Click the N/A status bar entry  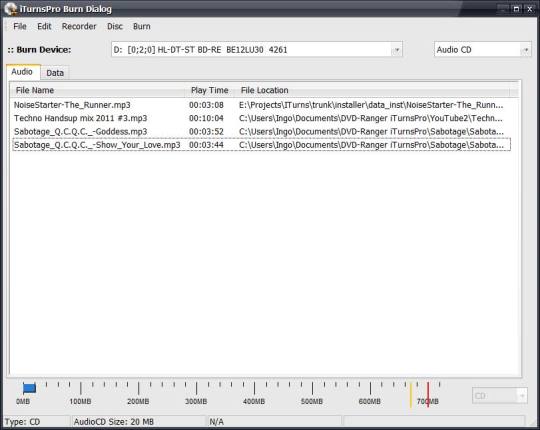tap(216, 422)
